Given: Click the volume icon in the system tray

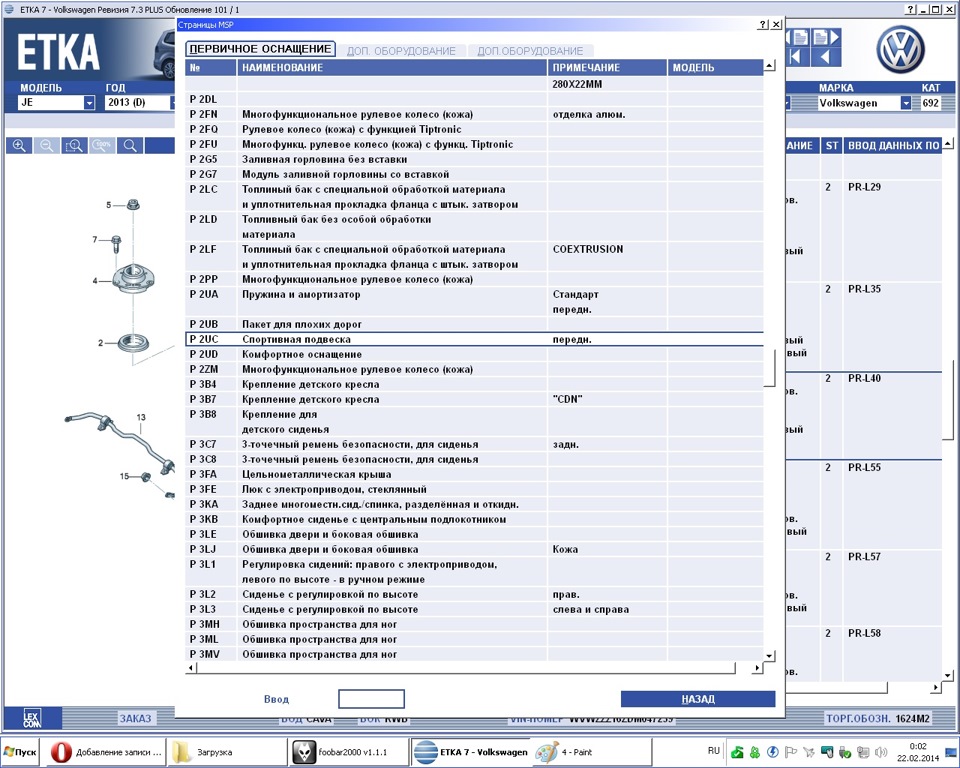Looking at the screenshot, I should tap(881, 752).
